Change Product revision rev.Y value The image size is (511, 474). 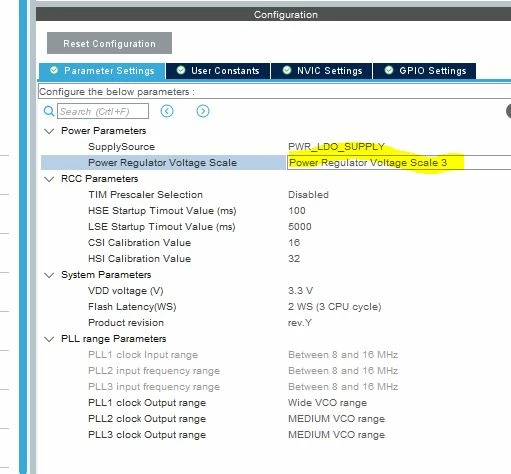[300, 323]
